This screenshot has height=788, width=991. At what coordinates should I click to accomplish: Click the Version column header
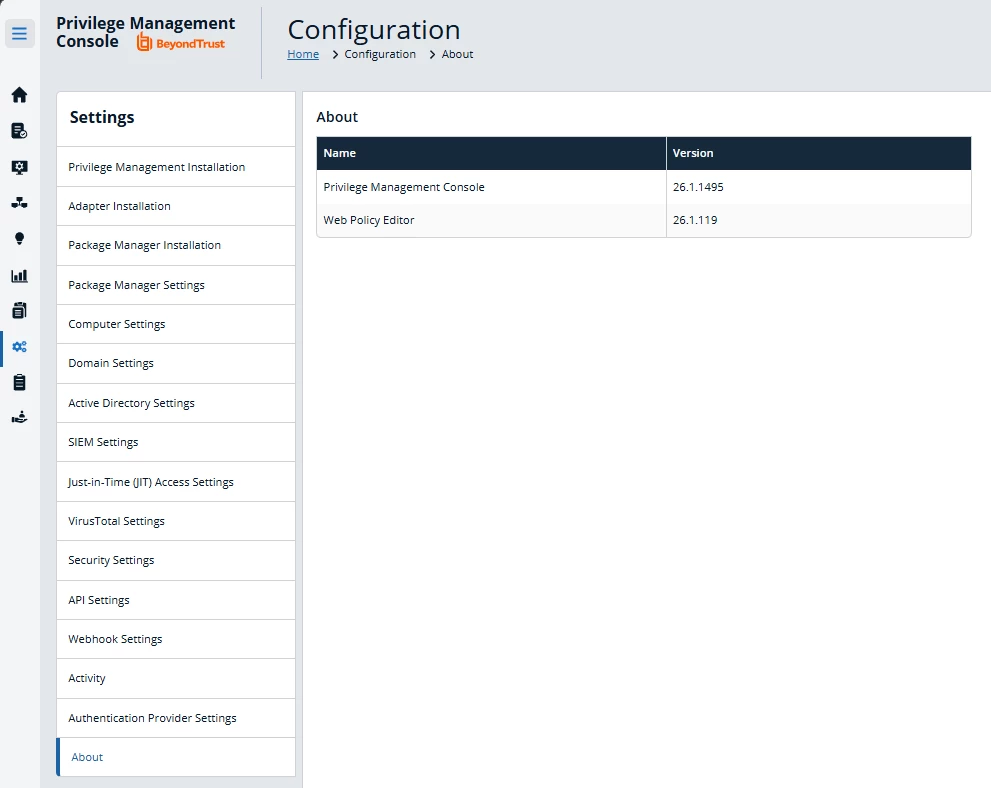click(818, 154)
